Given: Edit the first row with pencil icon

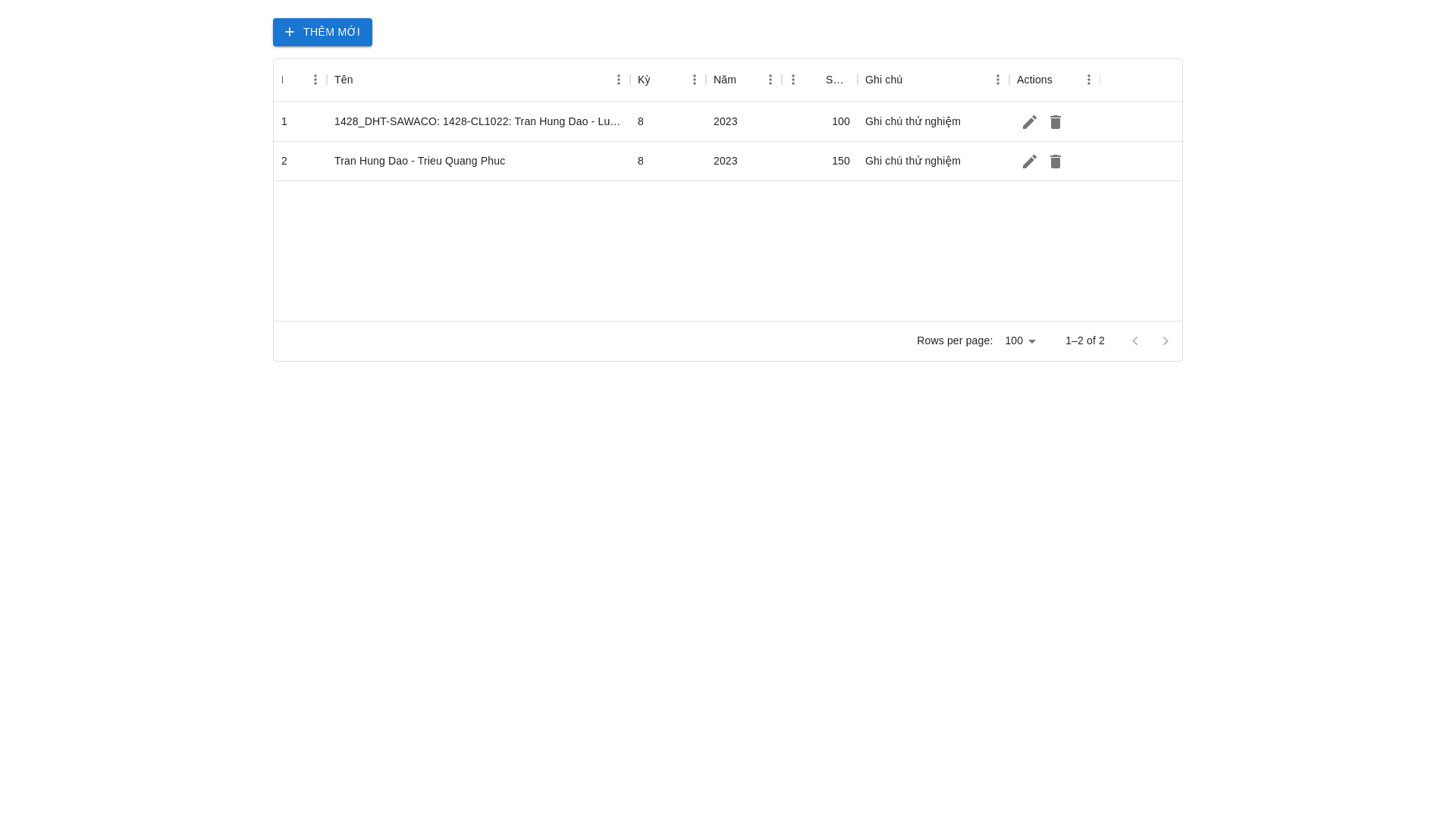Looking at the screenshot, I should coord(1029,122).
